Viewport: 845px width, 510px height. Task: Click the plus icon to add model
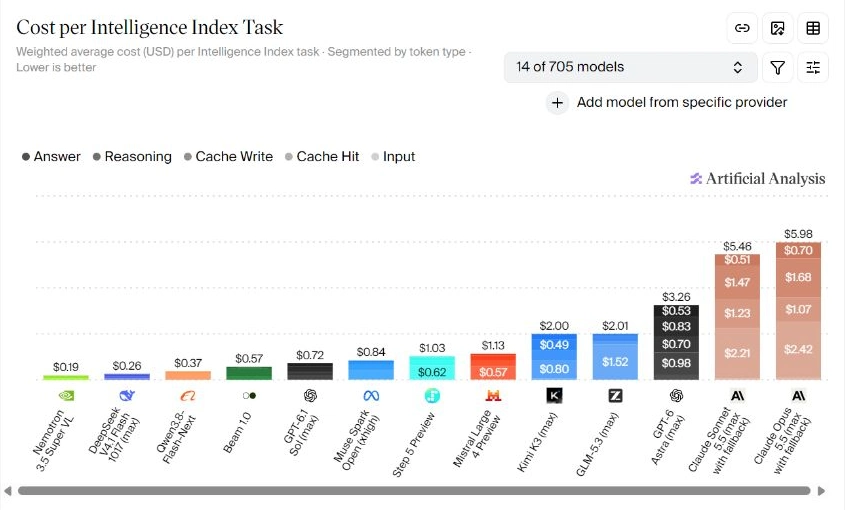[x=557, y=102]
